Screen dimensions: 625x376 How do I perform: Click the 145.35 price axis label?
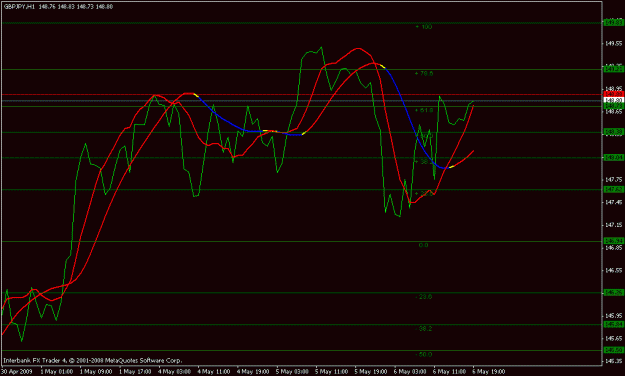point(614,361)
